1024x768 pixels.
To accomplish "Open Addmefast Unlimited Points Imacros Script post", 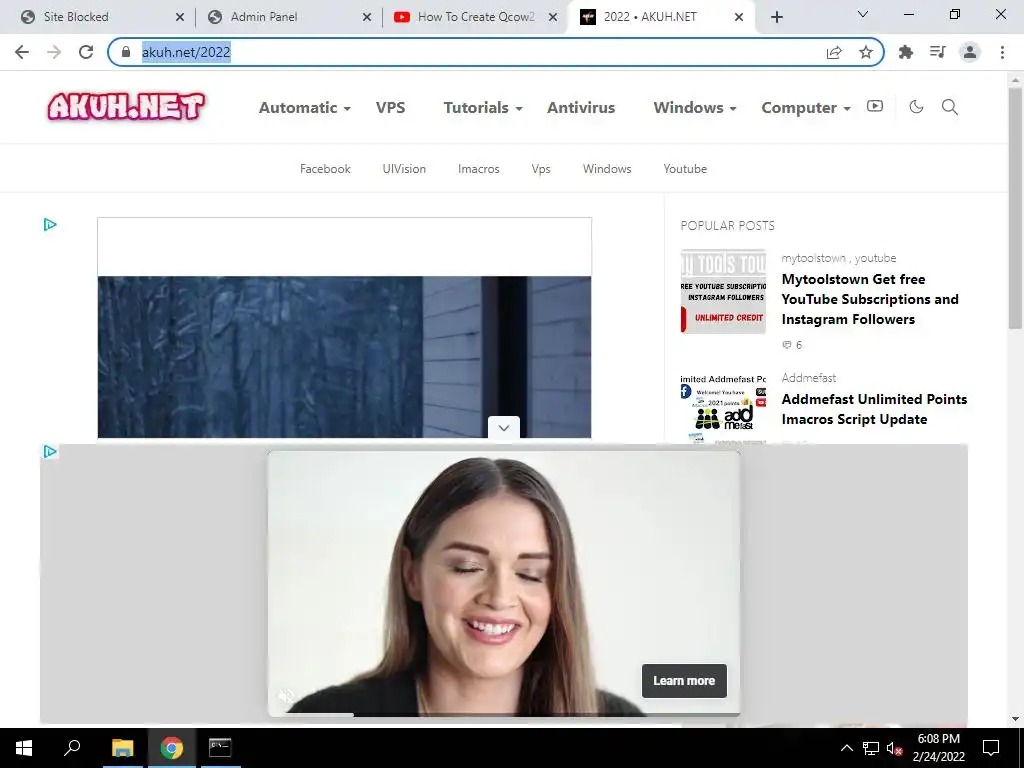I will [x=874, y=409].
